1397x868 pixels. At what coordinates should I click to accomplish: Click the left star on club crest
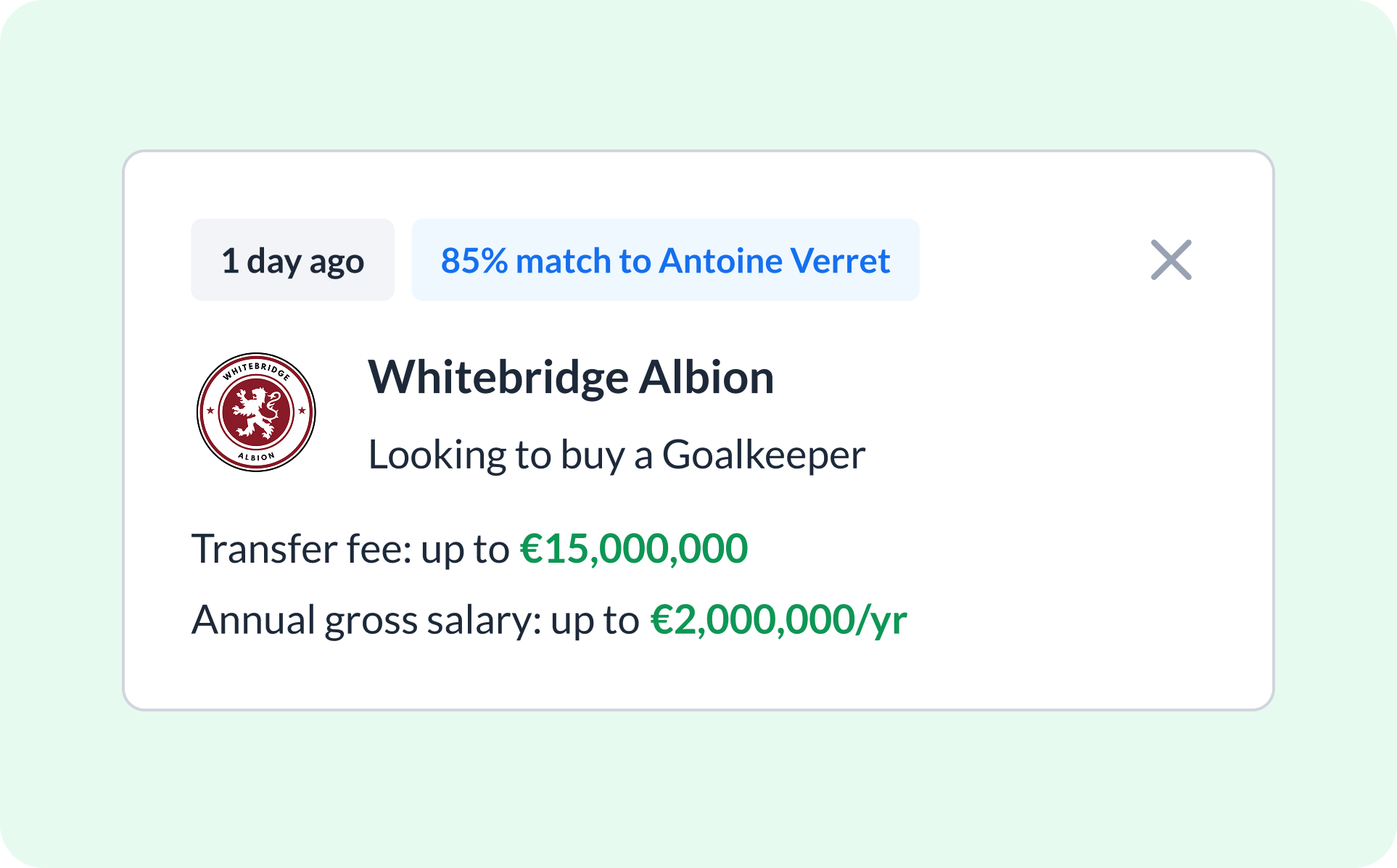pyautogui.click(x=210, y=410)
